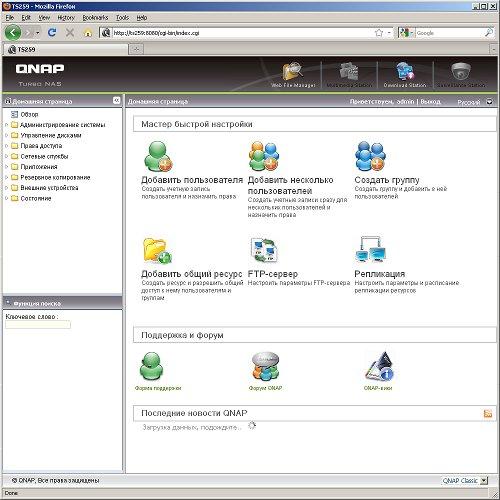500x500 pixels.
Task: Select the TS259 browser tab
Action: point(65,49)
